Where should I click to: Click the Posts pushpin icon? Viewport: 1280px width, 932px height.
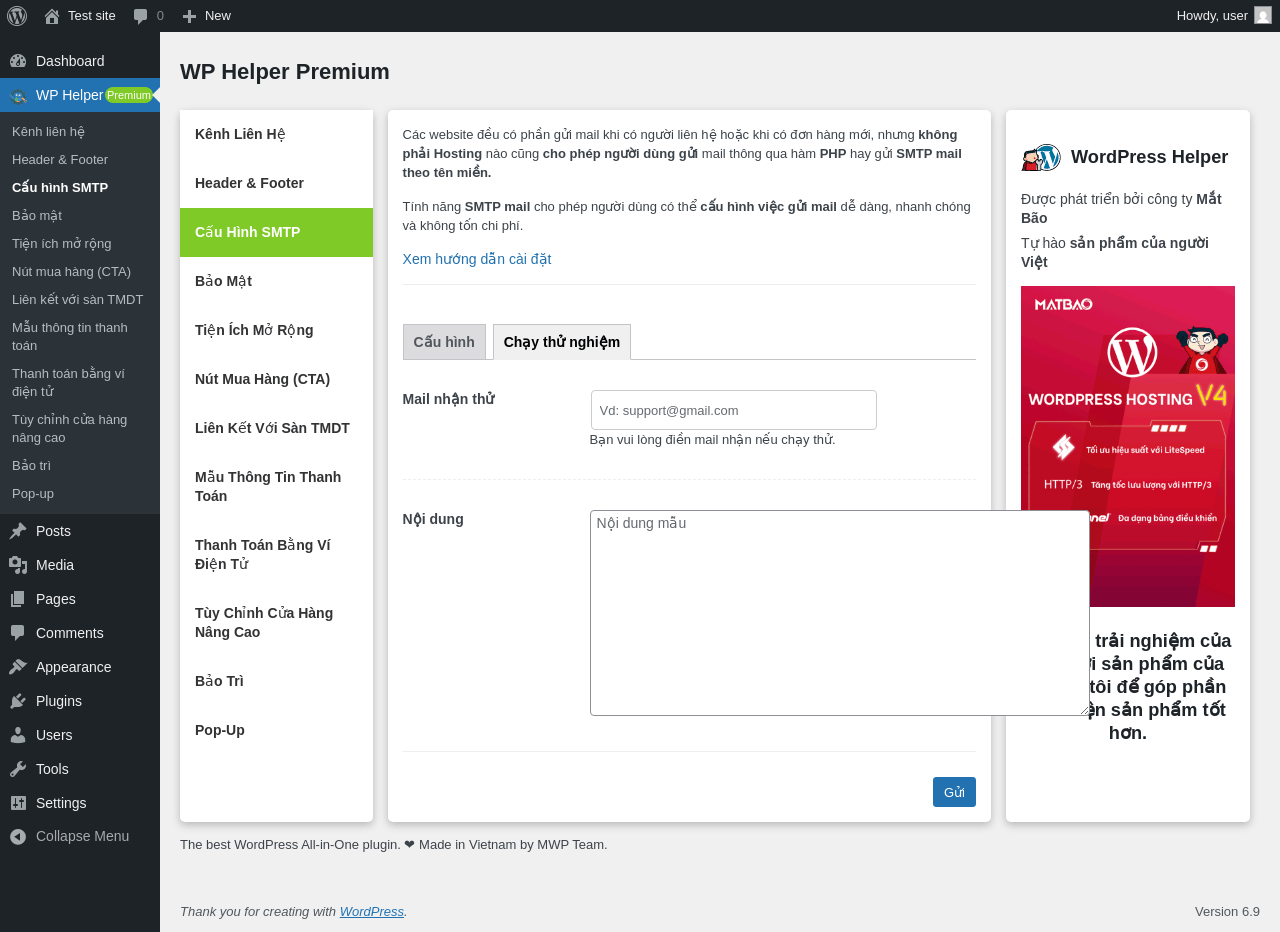coord(18,531)
